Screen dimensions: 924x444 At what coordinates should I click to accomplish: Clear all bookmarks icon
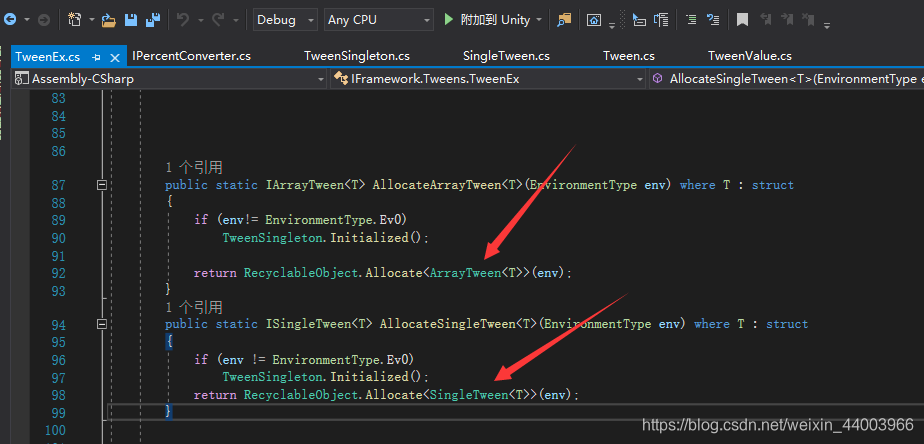pos(808,19)
